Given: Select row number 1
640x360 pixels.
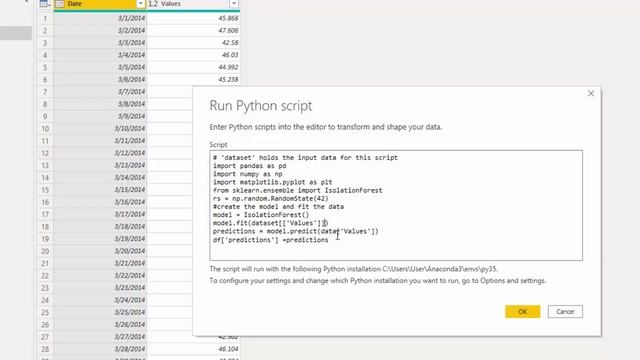Looking at the screenshot, I should (45, 18).
